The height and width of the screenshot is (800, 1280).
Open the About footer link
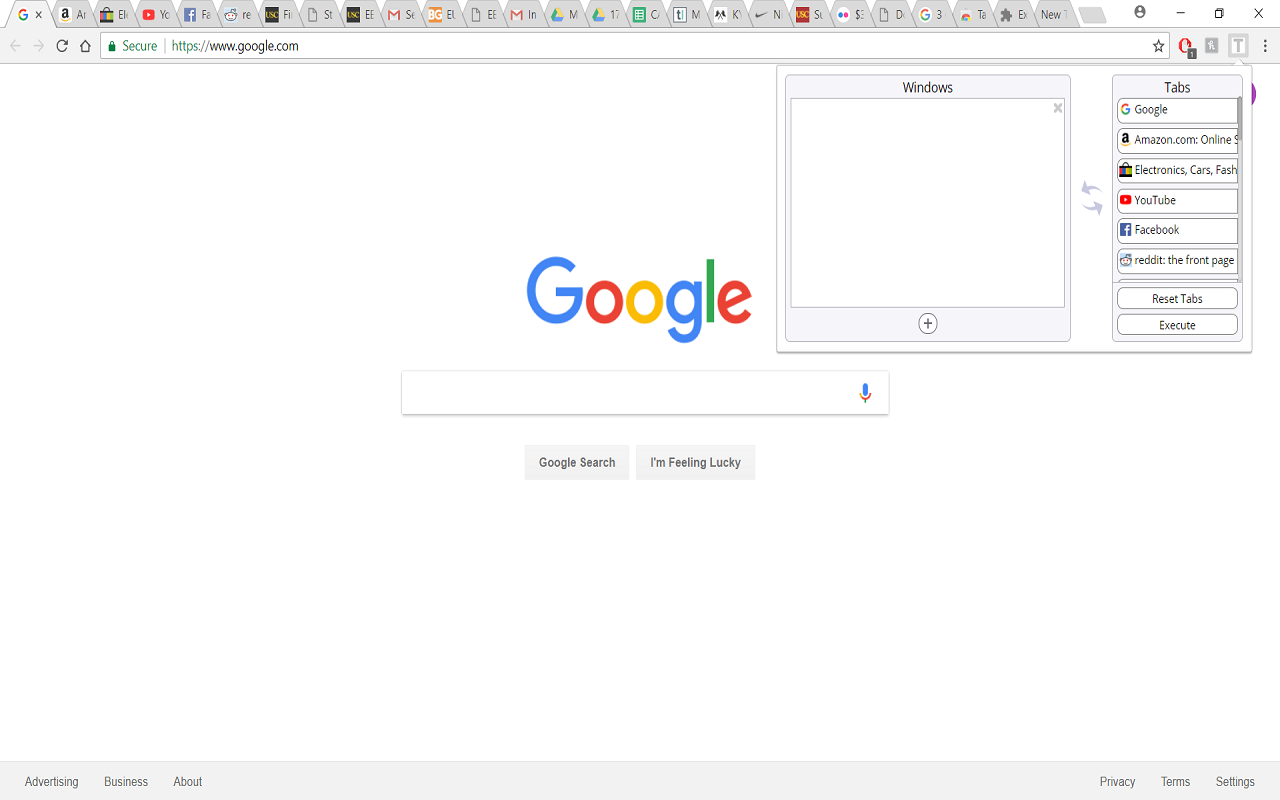click(x=188, y=782)
